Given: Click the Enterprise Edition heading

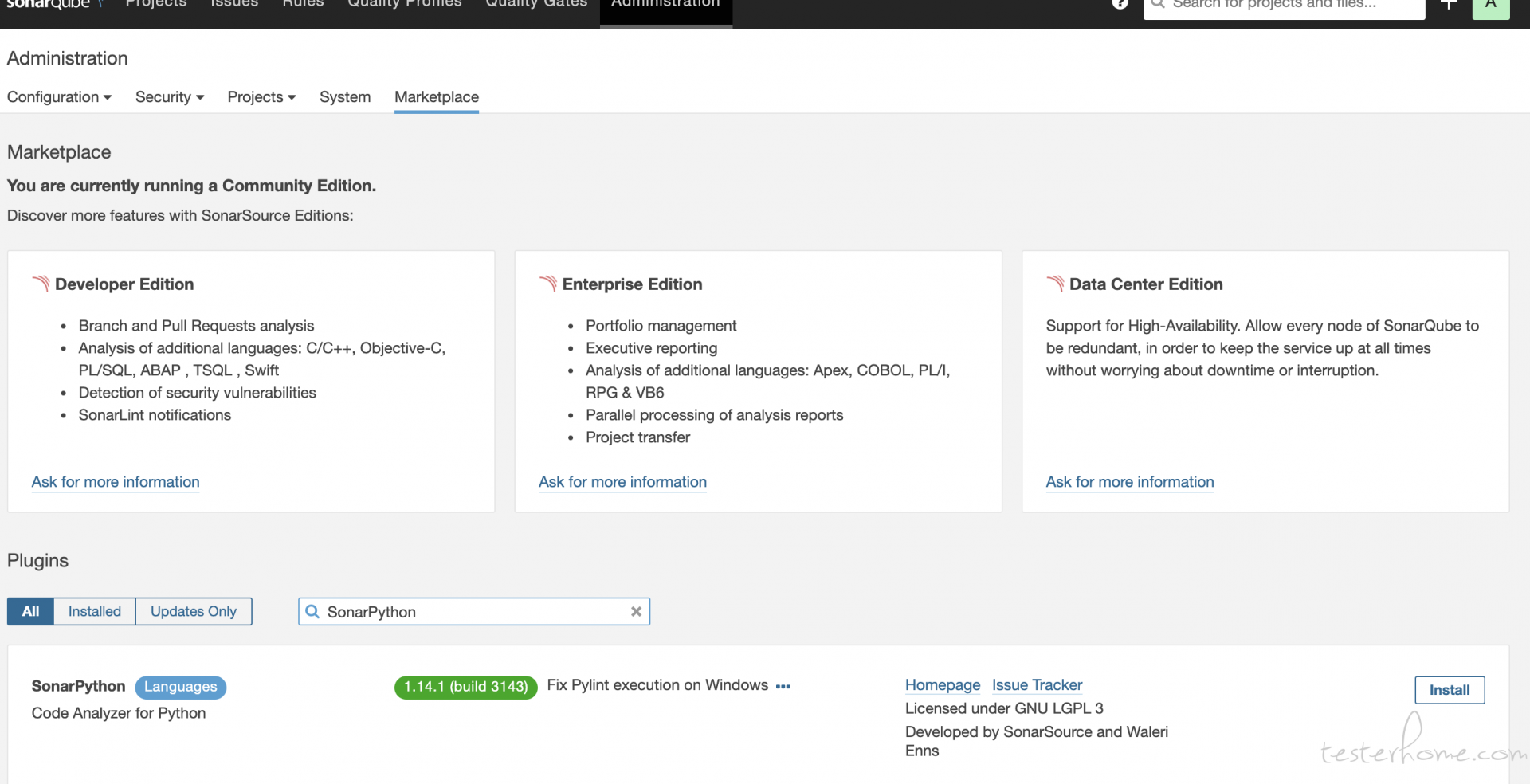Looking at the screenshot, I should click(x=632, y=284).
